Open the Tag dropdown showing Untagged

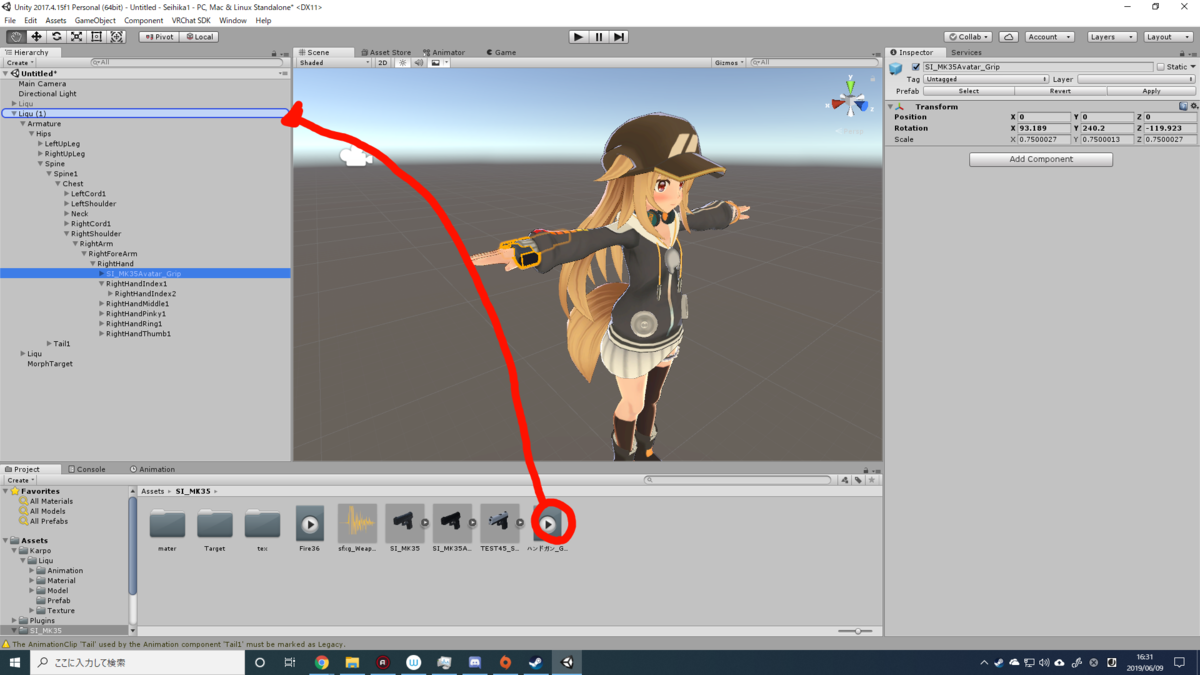(x=986, y=79)
